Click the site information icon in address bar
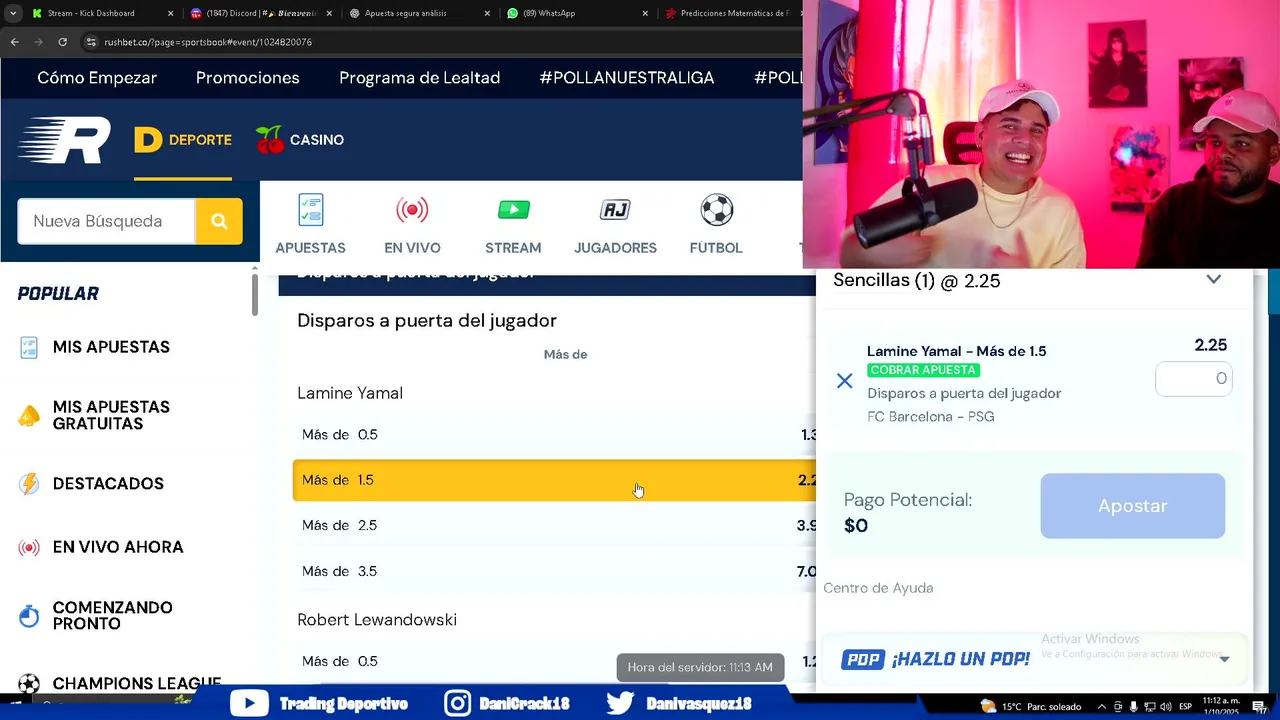This screenshot has height=720, width=1280. pos(91,42)
